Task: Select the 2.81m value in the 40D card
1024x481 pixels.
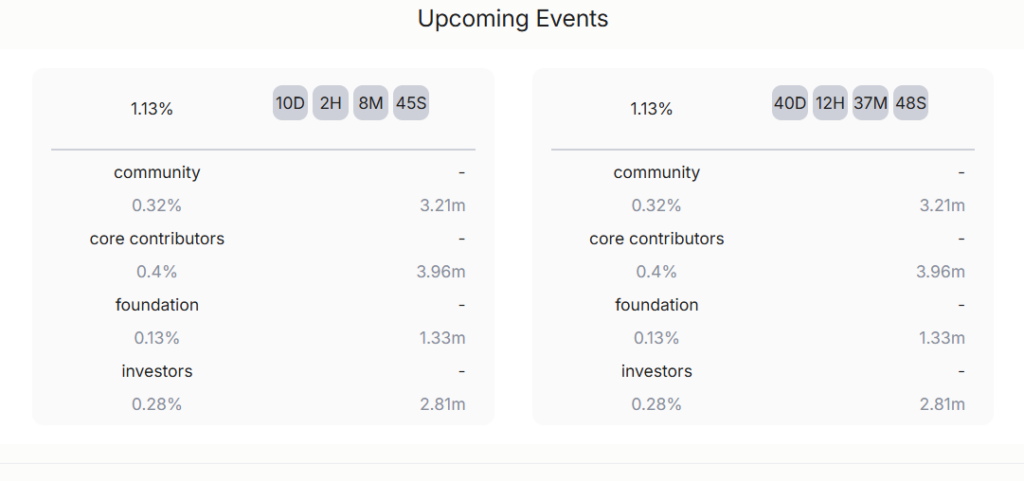Action: click(941, 404)
